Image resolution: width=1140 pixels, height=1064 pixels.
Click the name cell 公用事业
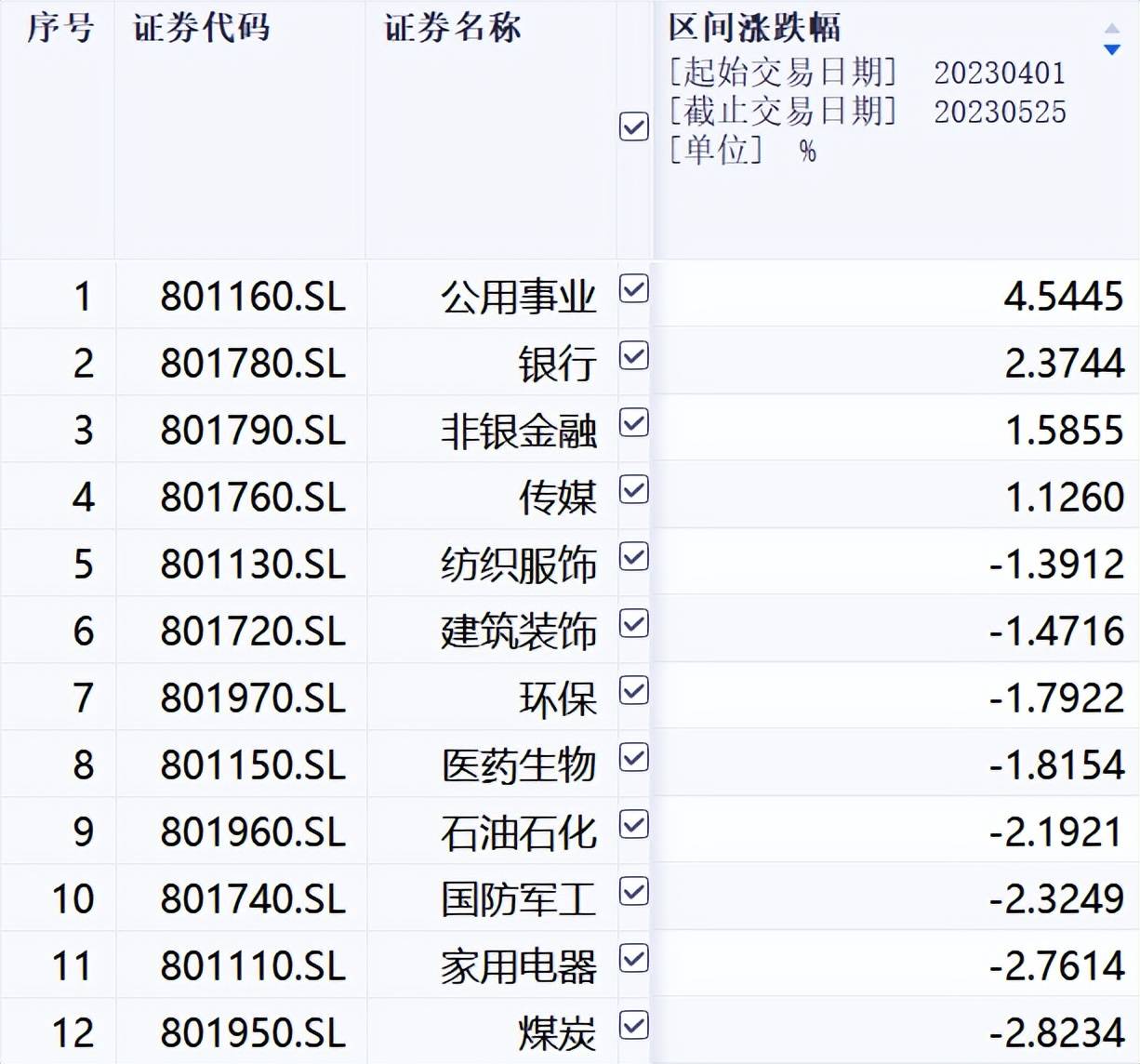519,297
